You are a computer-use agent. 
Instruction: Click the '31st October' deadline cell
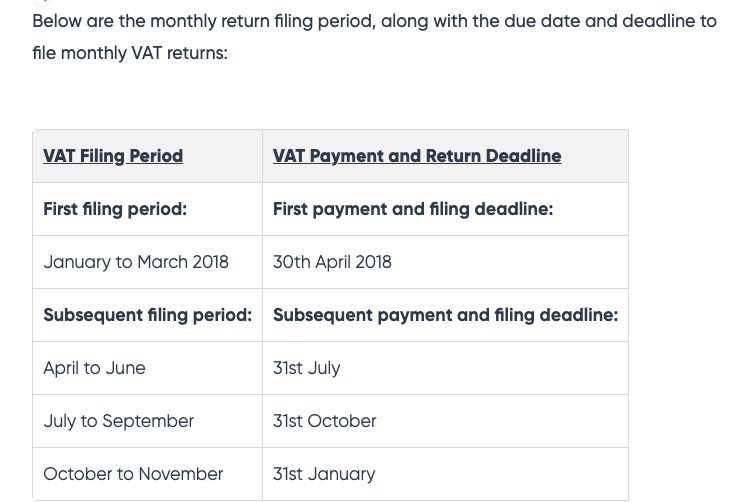click(x=324, y=421)
